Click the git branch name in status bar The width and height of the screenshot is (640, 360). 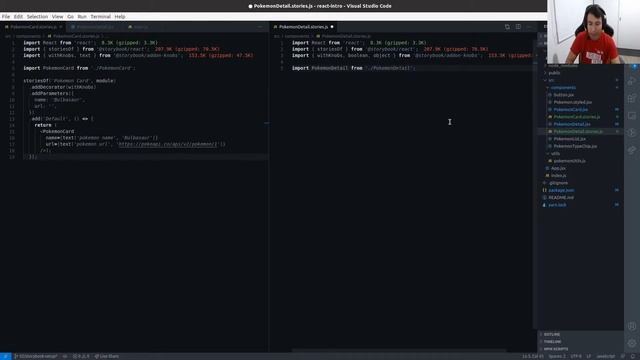36,356
